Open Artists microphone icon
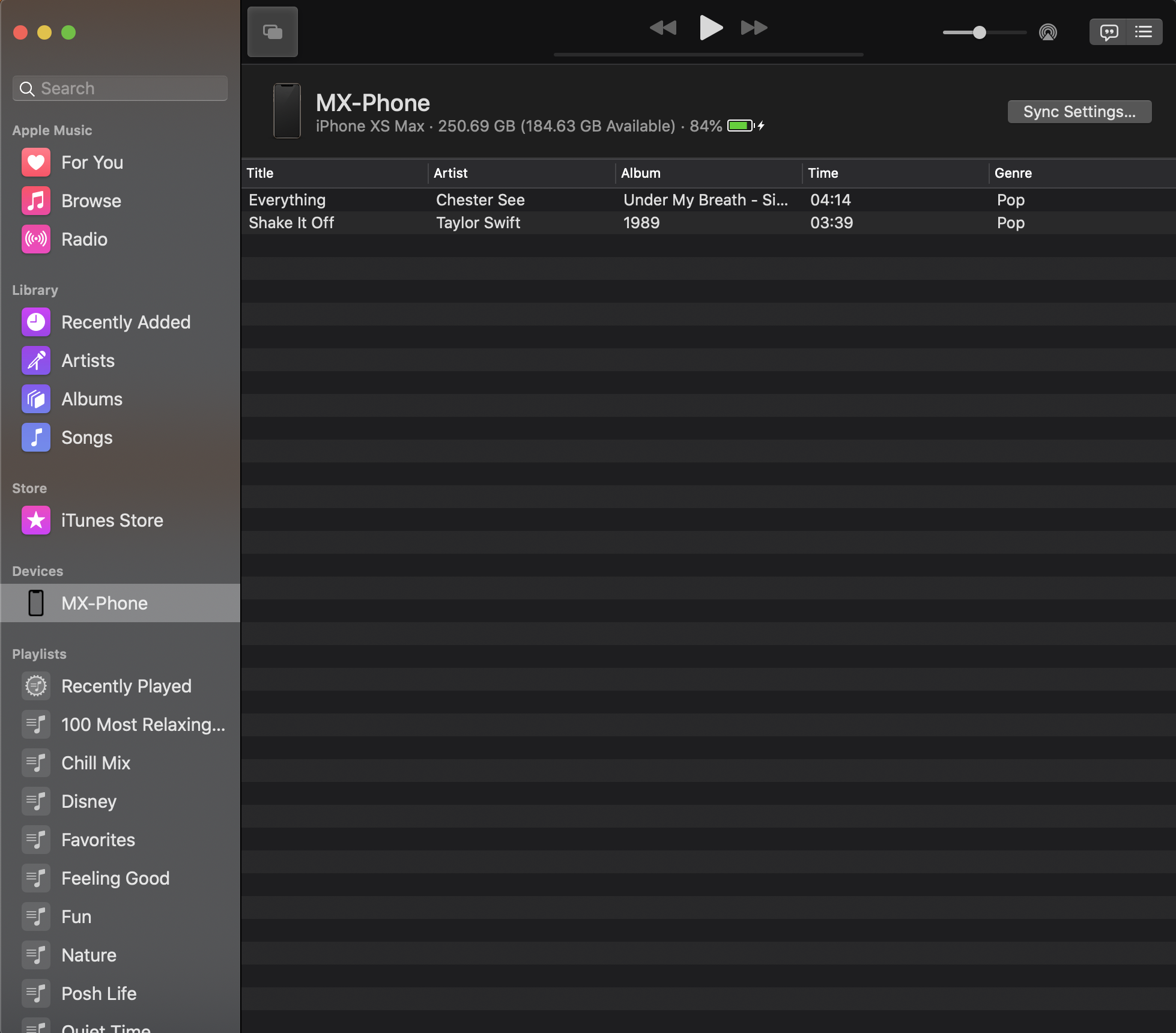1176x1033 pixels. [36, 360]
